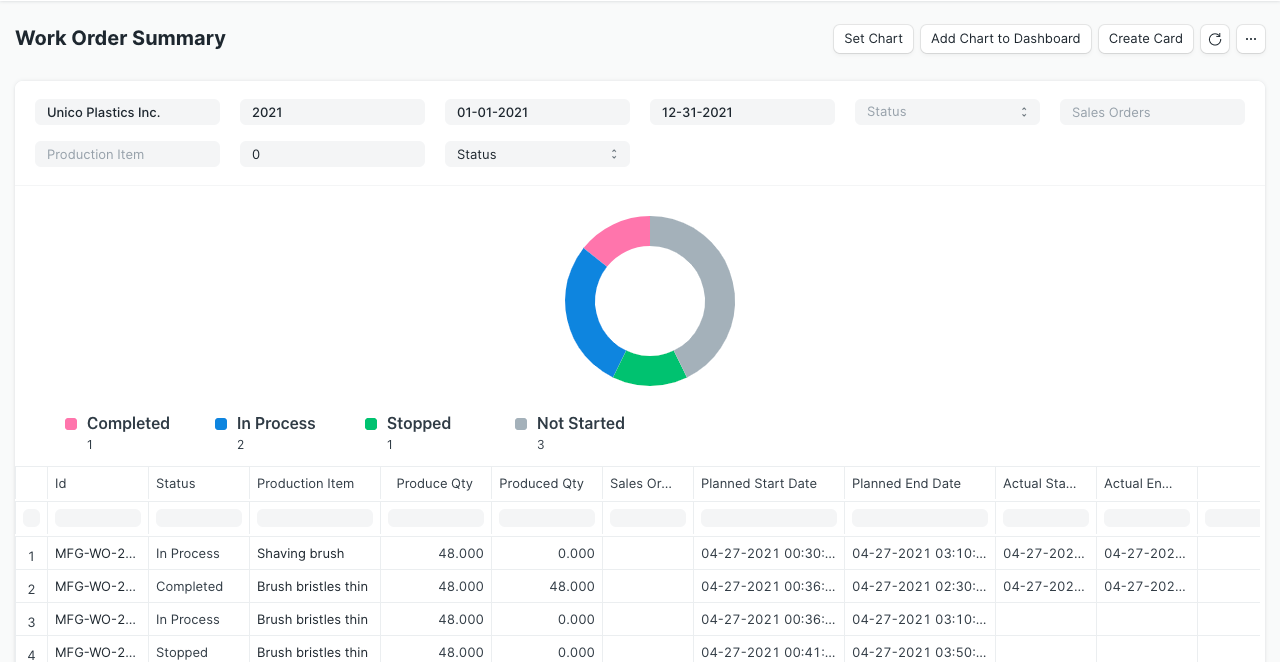Screen dimensions: 1280x662
Task: Open the three-dots more options menu
Action: (x=1251, y=39)
